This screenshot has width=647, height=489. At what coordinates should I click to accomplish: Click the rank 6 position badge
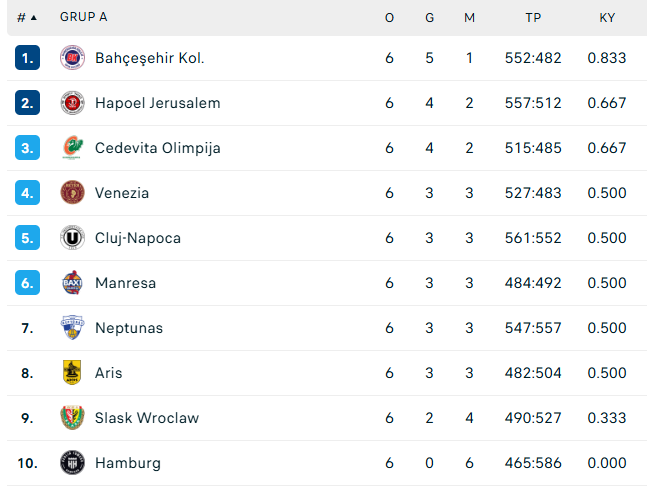pyautogui.click(x=27, y=283)
